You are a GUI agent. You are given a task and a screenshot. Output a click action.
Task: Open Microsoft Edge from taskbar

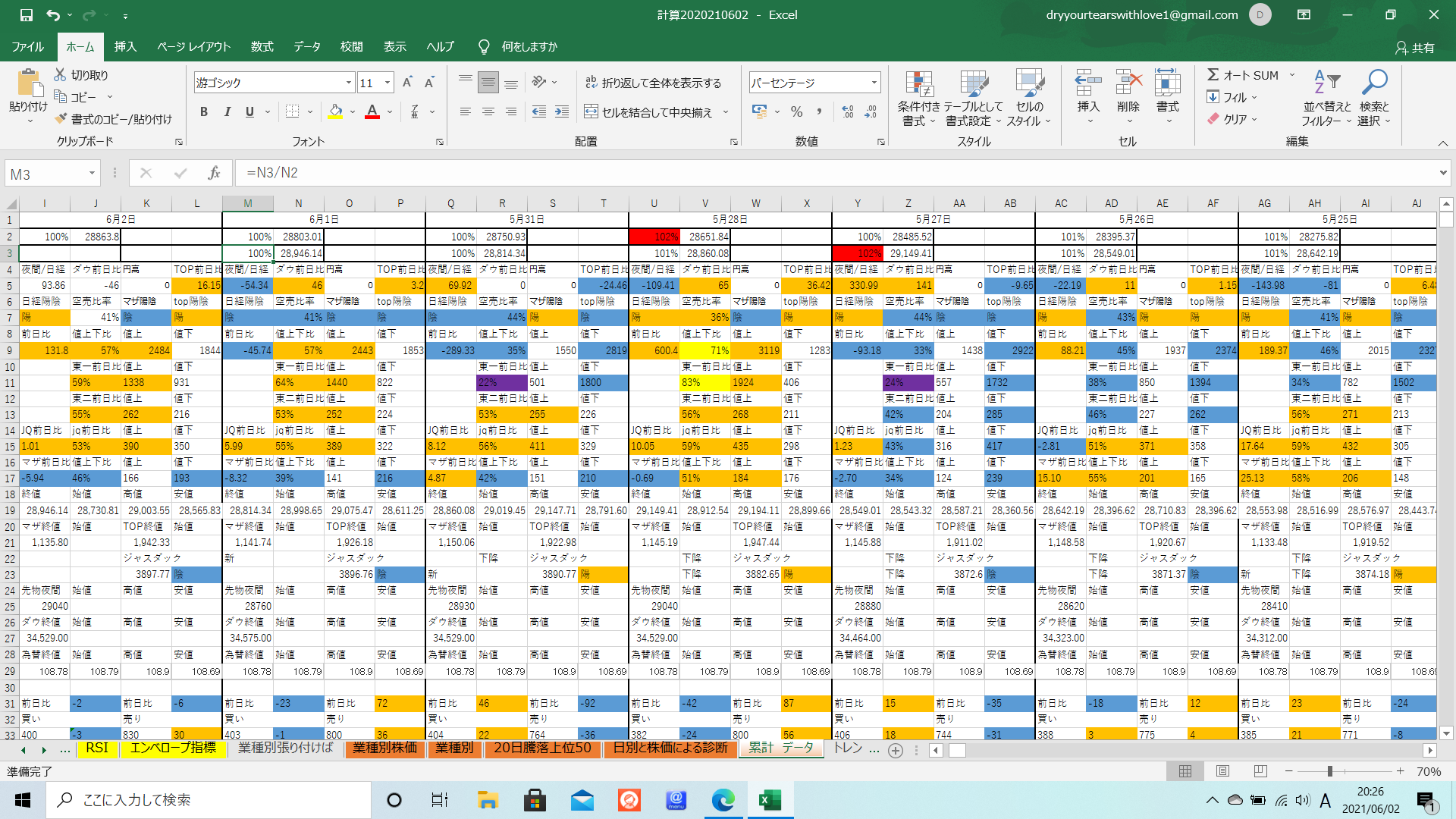tap(723, 800)
